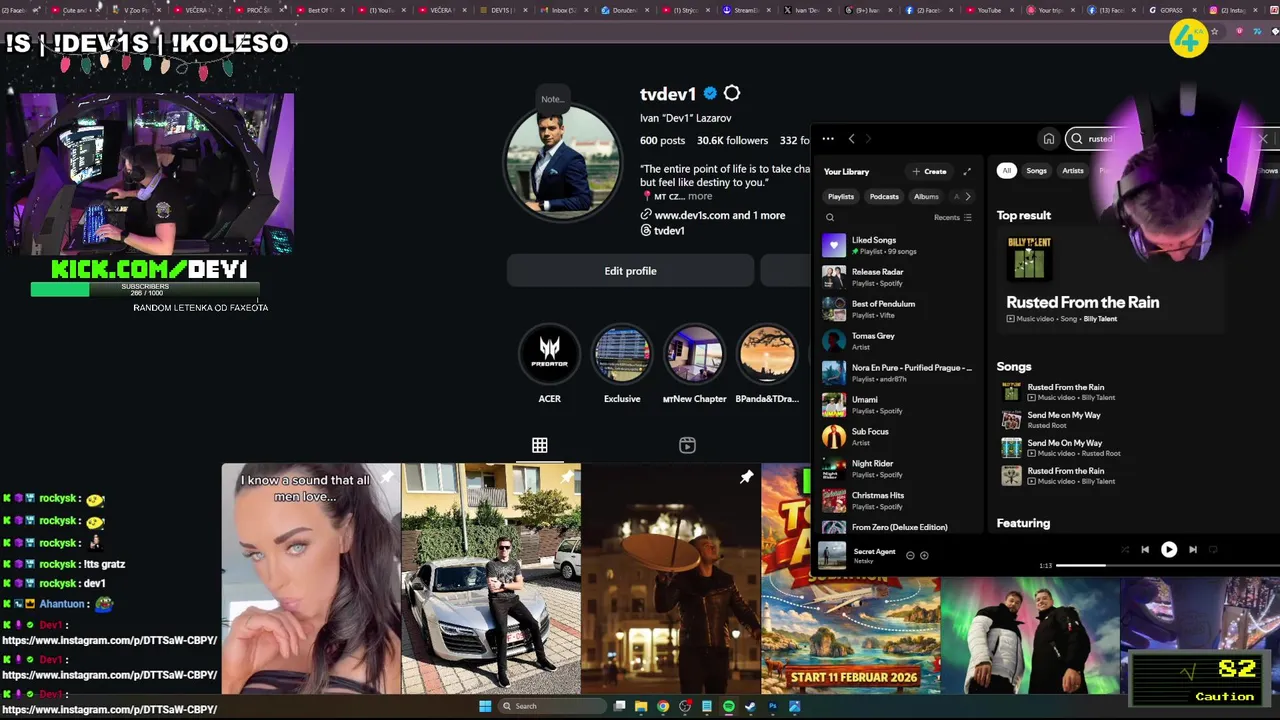Hide Secret Agent track from taste
Image resolution: width=1280 pixels, height=720 pixels.
pyautogui.click(x=910, y=555)
